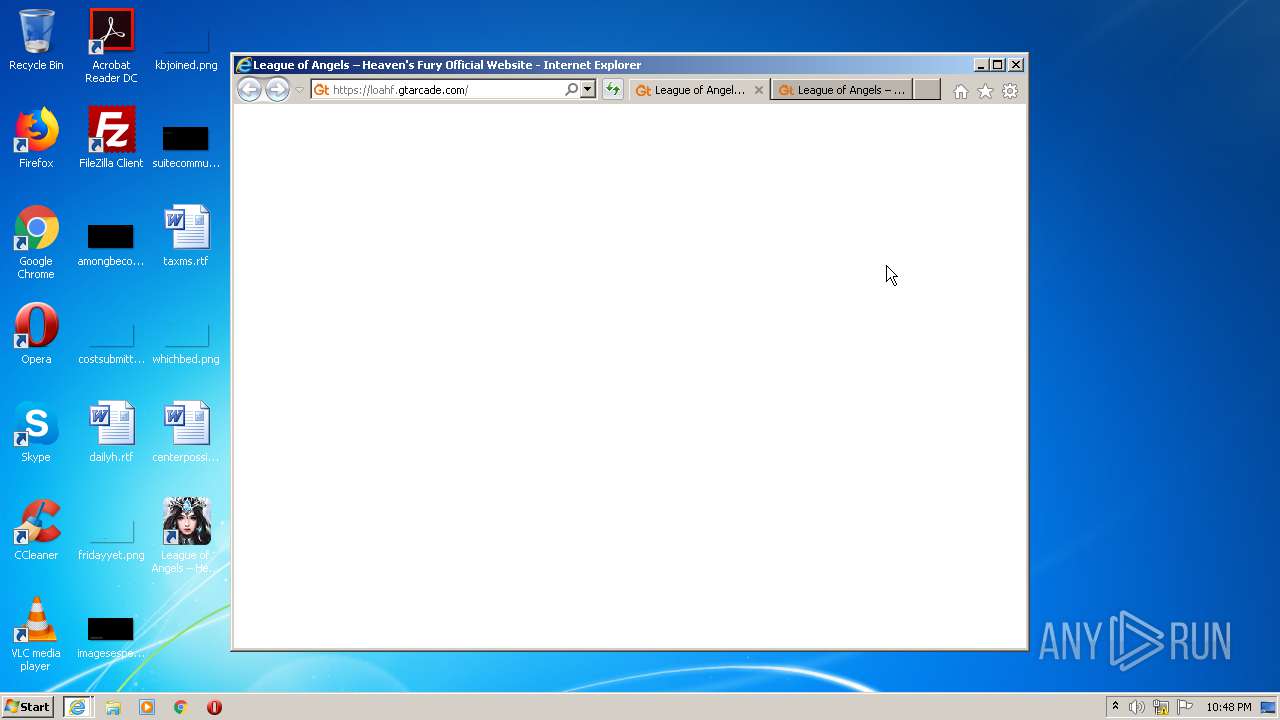Open Opera from the taskbar
Image resolution: width=1280 pixels, height=720 pixels.
tap(214, 707)
